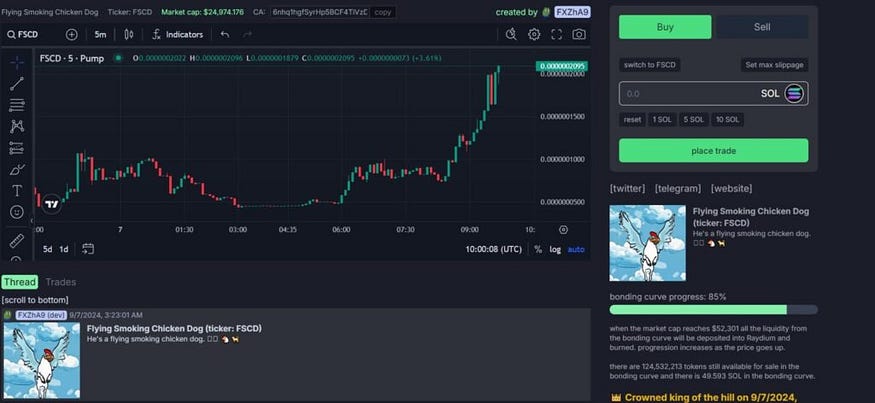The width and height of the screenshot is (875, 403).
Task: Open the chicken dog image in thread post
Action: [42, 361]
